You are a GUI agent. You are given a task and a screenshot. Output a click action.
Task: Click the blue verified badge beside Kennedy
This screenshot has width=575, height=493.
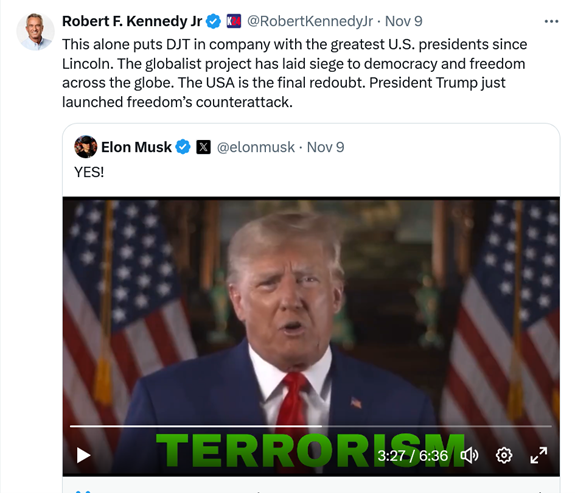point(213,21)
